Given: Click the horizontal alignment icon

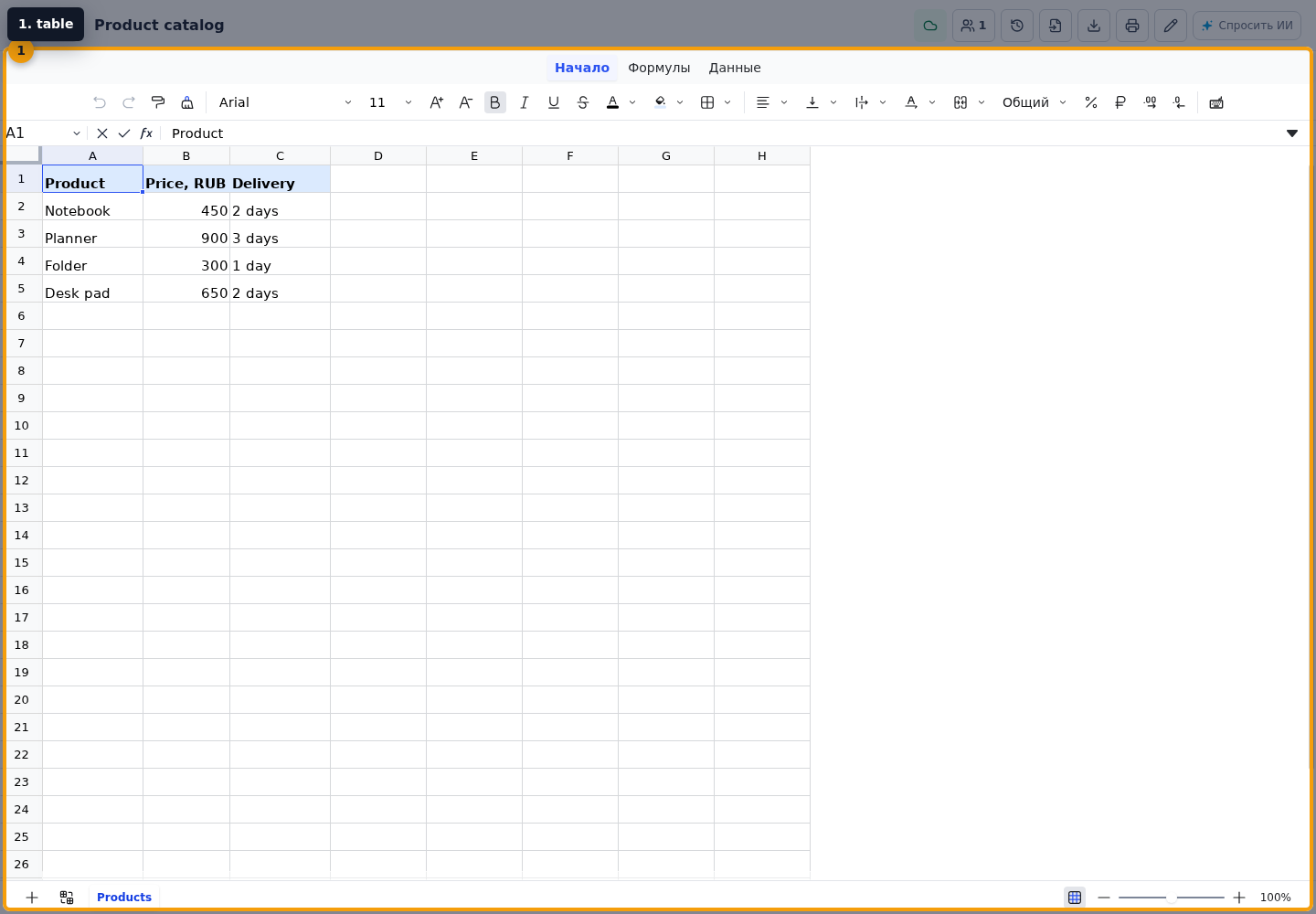Looking at the screenshot, I should pyautogui.click(x=763, y=102).
